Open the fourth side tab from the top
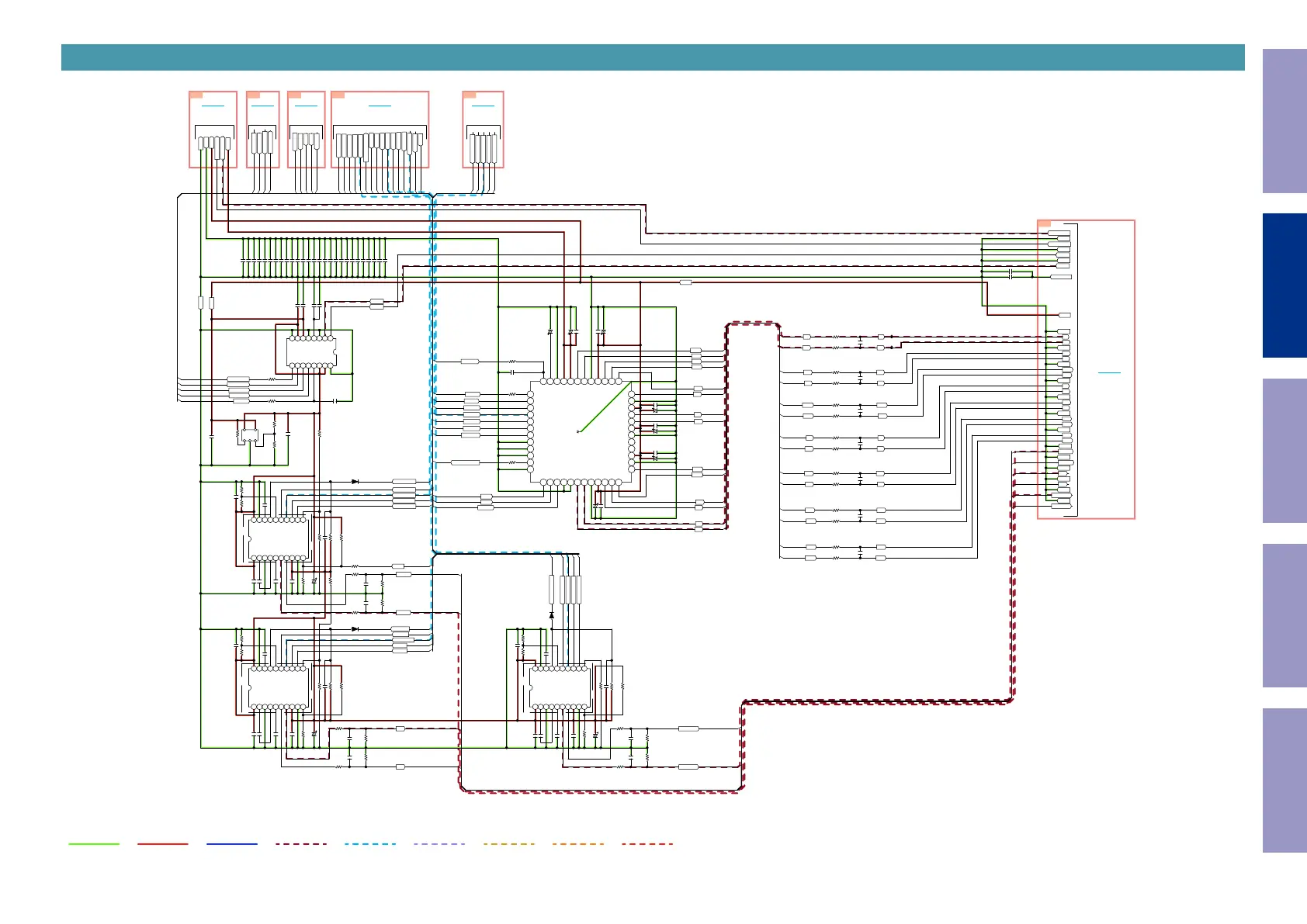The width and height of the screenshot is (1307, 924). [1284, 615]
